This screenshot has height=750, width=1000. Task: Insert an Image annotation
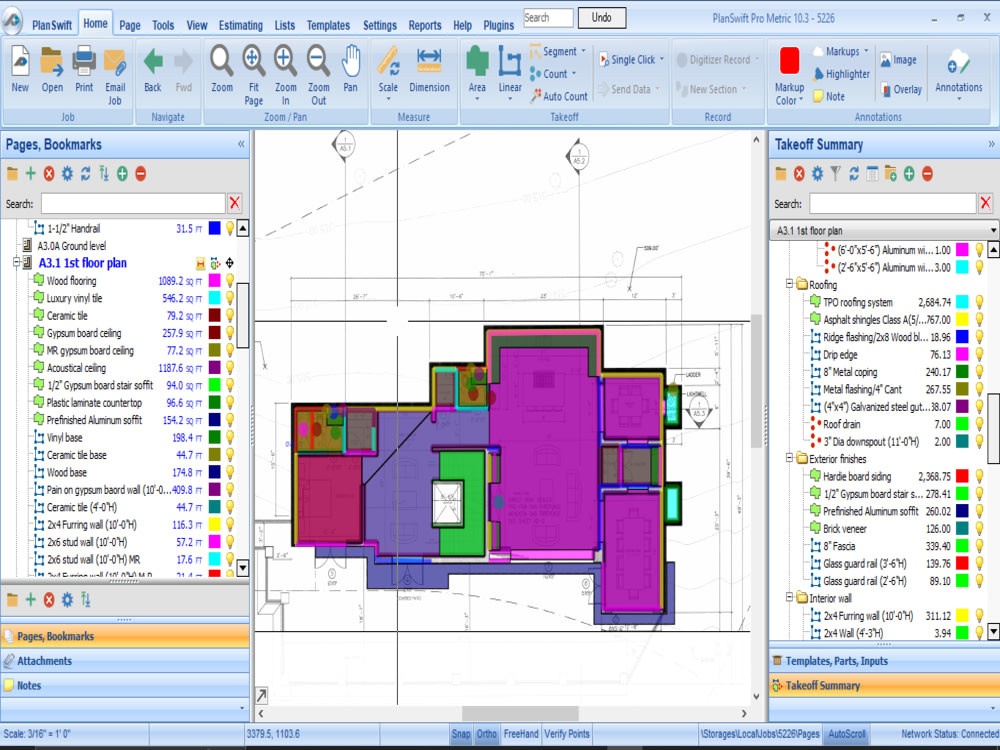pyautogui.click(x=898, y=60)
